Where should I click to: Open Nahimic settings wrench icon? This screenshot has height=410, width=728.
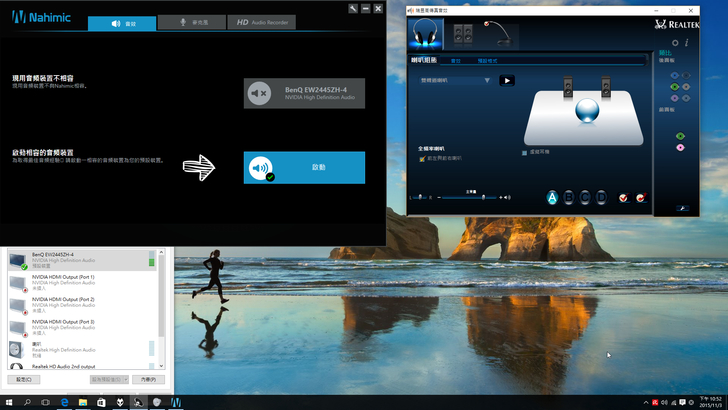(353, 8)
